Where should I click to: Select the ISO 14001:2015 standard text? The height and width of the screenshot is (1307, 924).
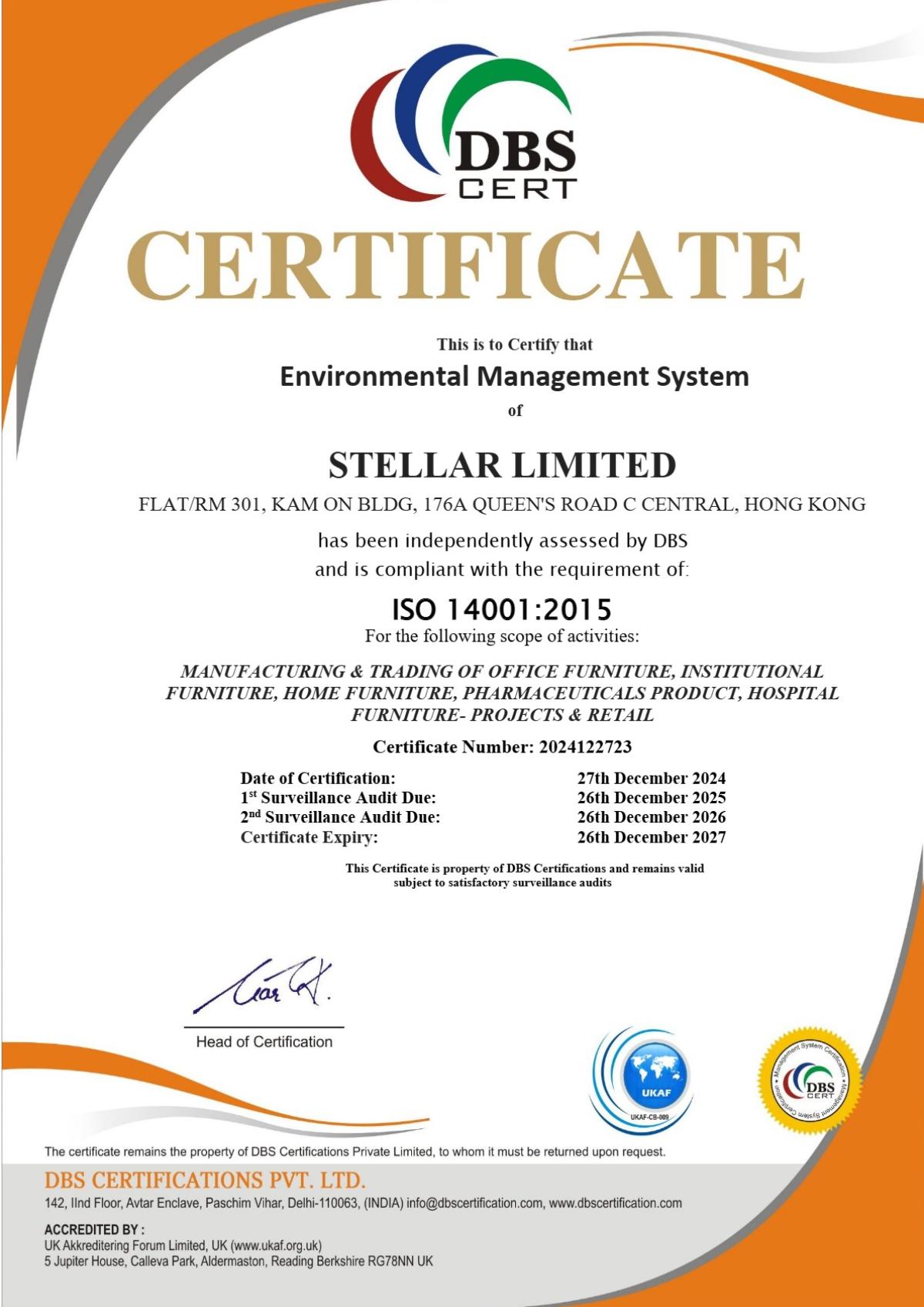[x=501, y=609]
